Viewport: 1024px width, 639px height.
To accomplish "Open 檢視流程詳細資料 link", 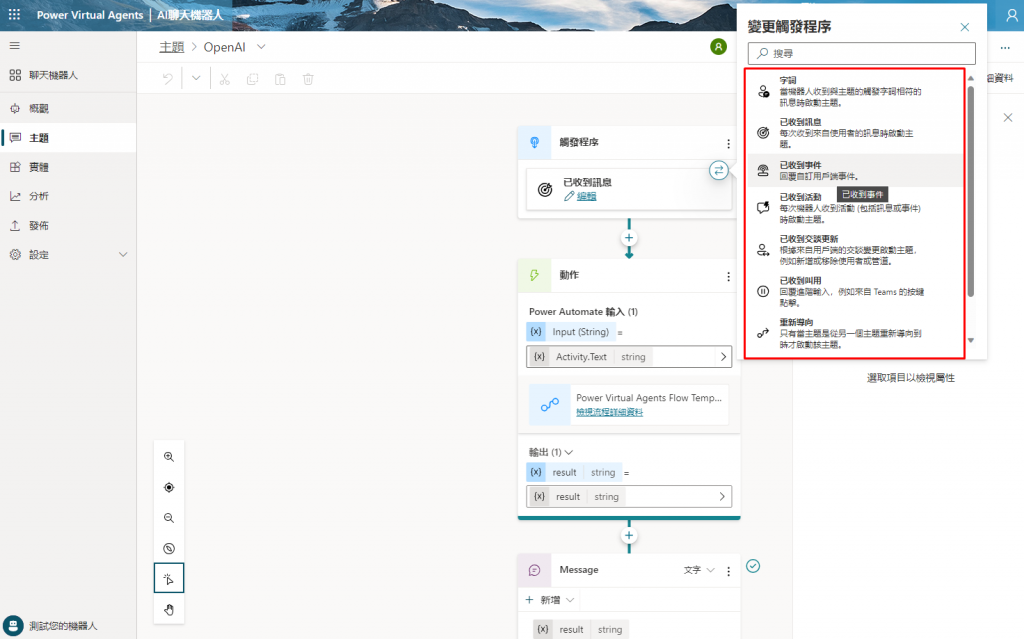I will click(609, 412).
